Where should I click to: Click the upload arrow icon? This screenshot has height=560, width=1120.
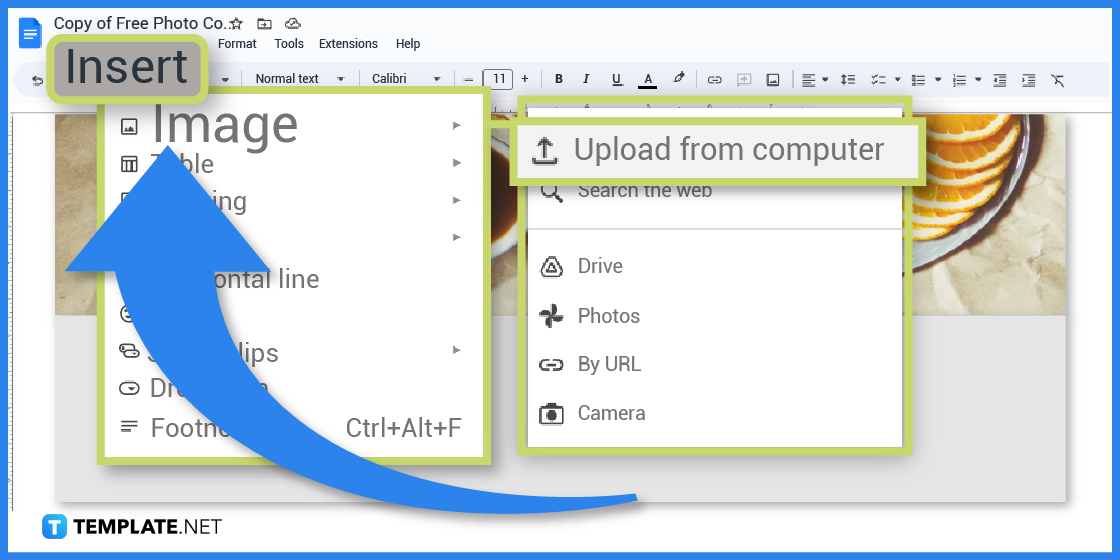pos(544,151)
